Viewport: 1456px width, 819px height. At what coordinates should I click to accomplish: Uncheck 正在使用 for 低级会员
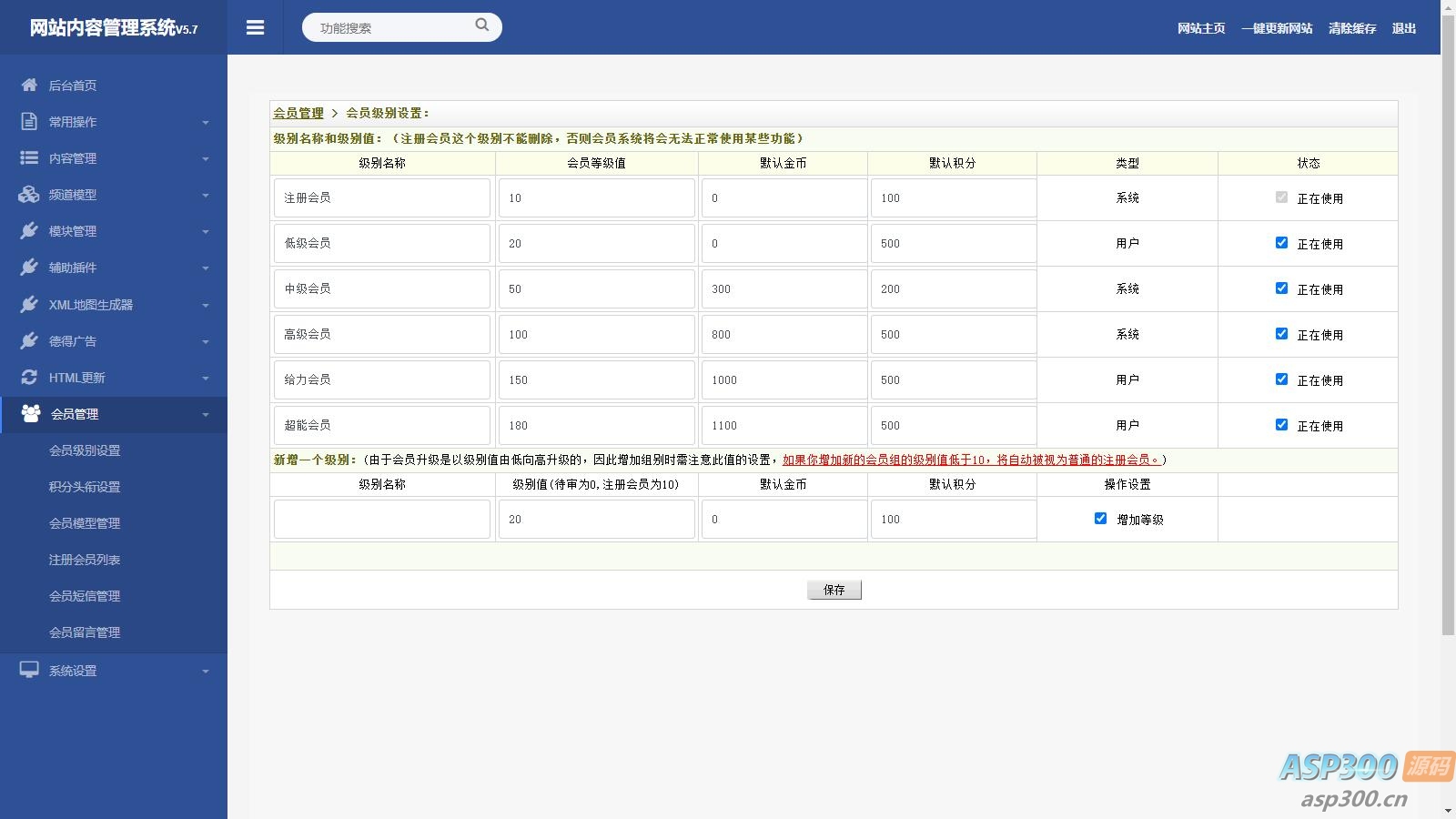tap(1281, 243)
